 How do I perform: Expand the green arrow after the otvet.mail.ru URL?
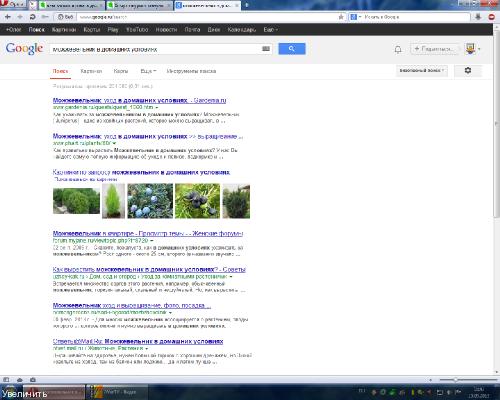[x=147, y=349]
